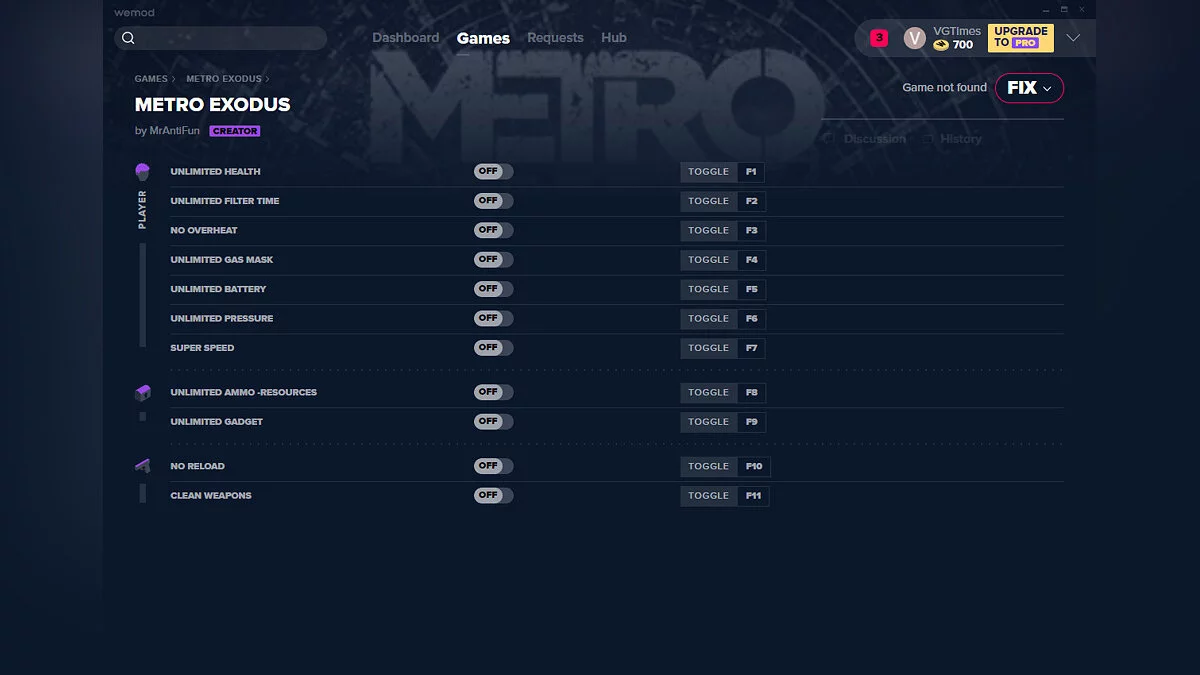Click the search magnifier icon
Viewport: 1200px width, 675px height.
[128, 38]
